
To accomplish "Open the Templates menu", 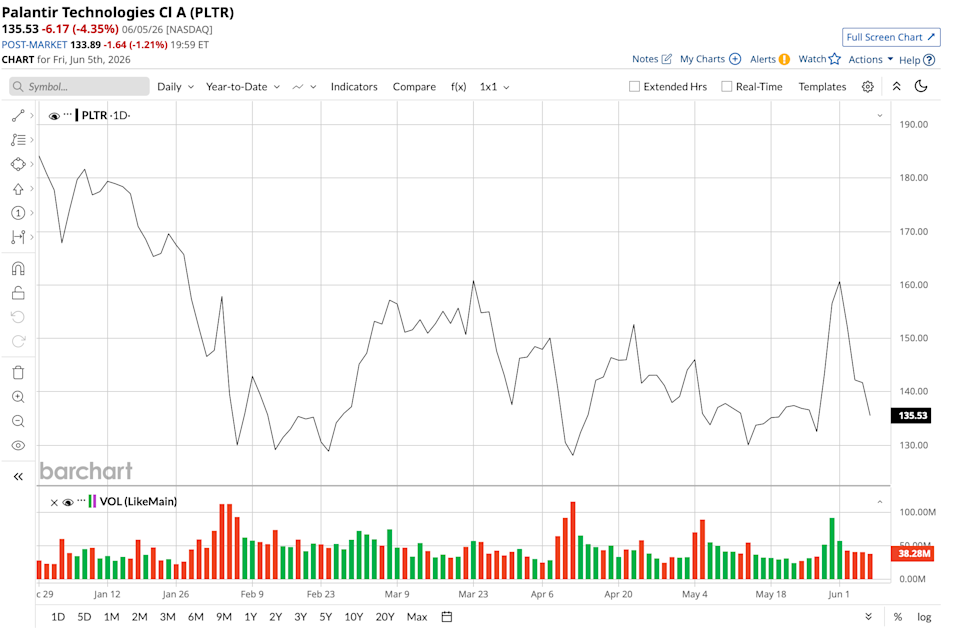I will pyautogui.click(x=822, y=87).
